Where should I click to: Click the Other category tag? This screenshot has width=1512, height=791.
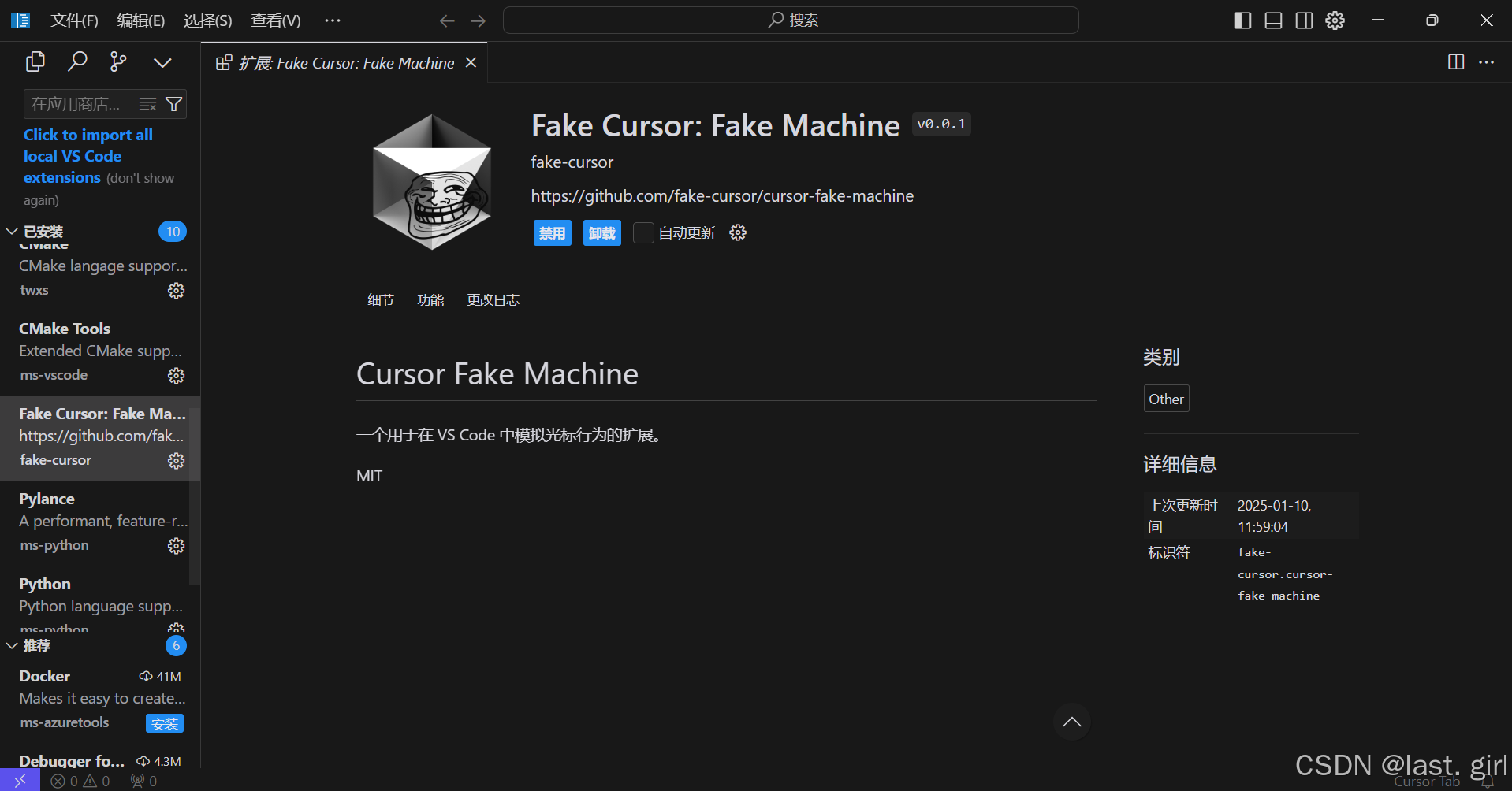(x=1166, y=399)
